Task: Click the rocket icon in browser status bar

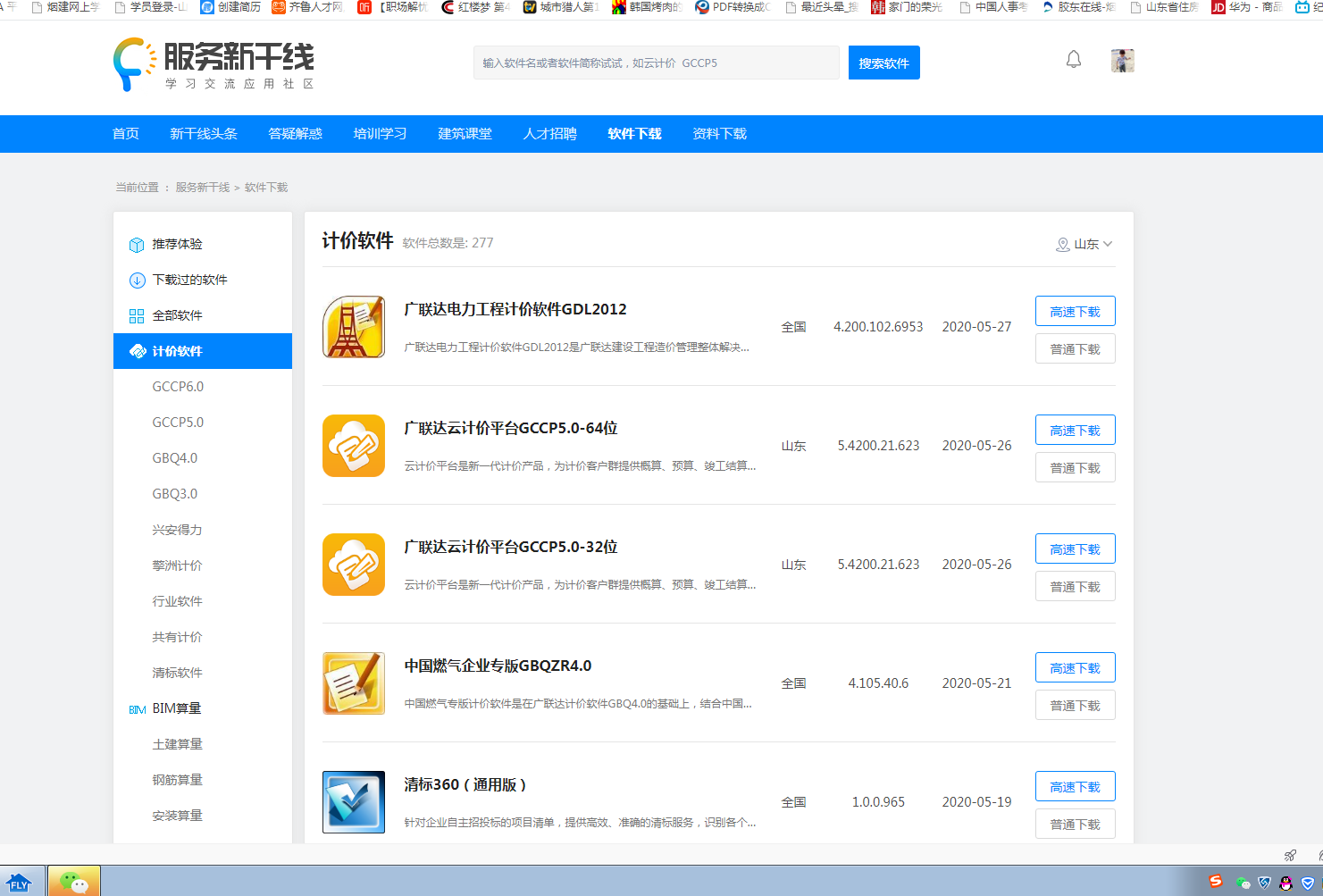Action: [x=1290, y=855]
